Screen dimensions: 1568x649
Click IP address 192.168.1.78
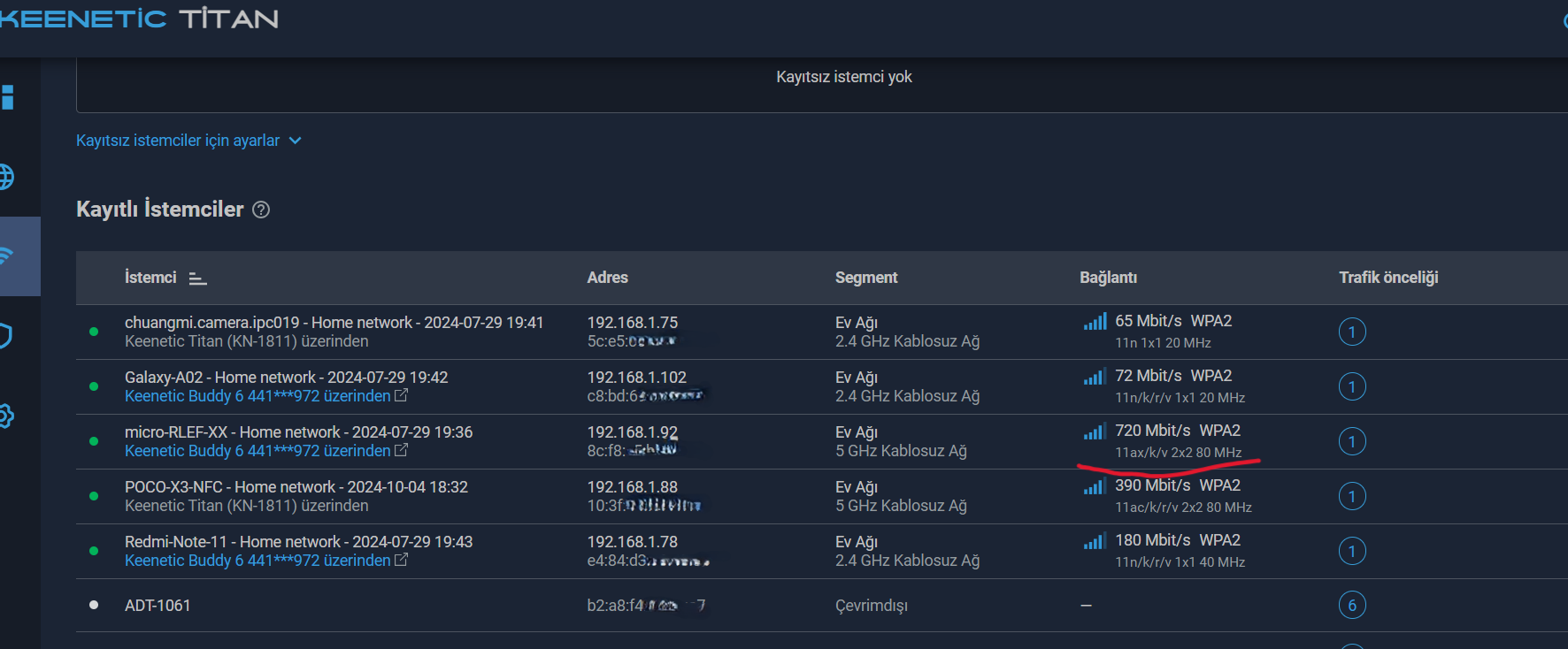tap(632, 542)
